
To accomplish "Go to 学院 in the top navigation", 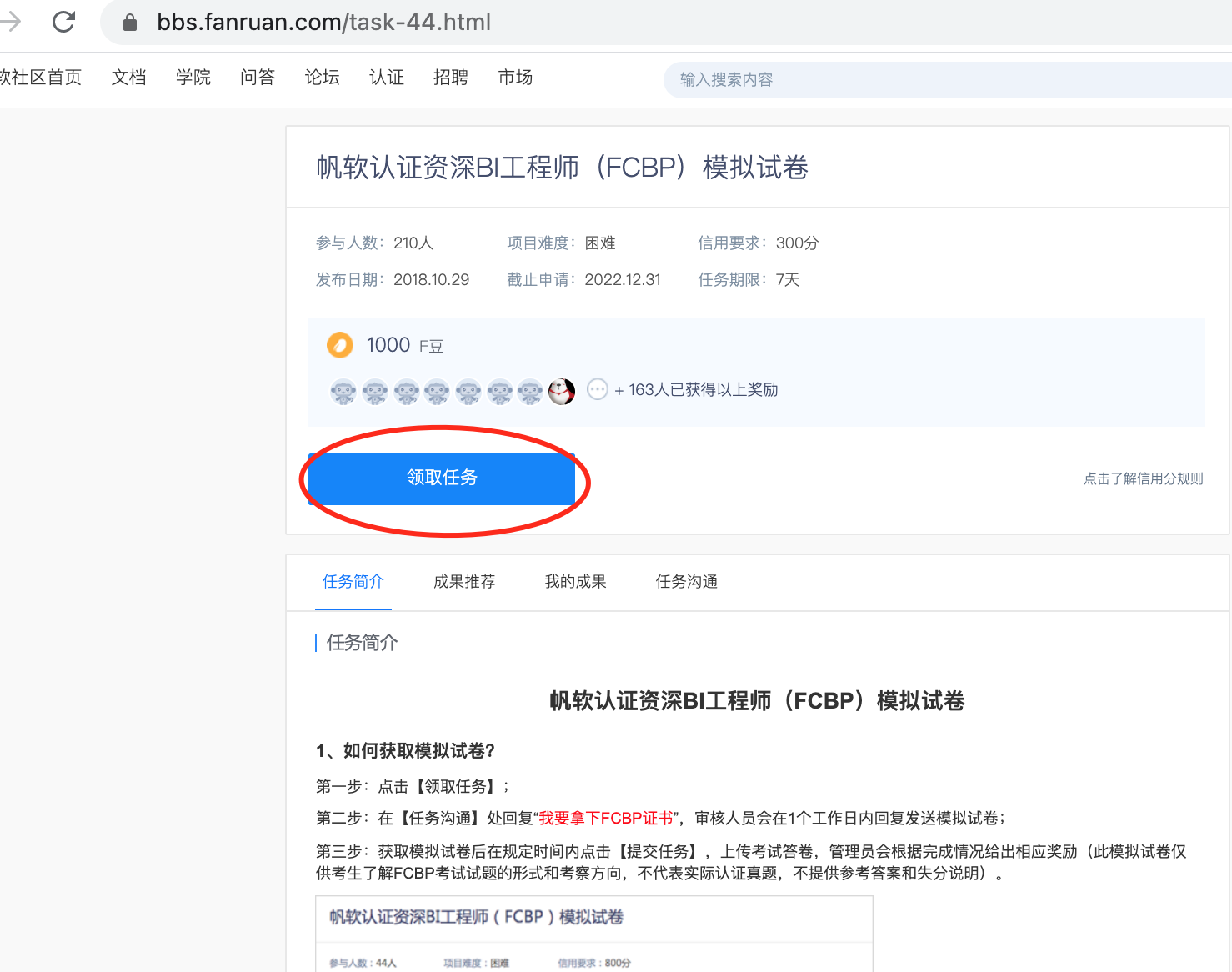I will [x=193, y=78].
